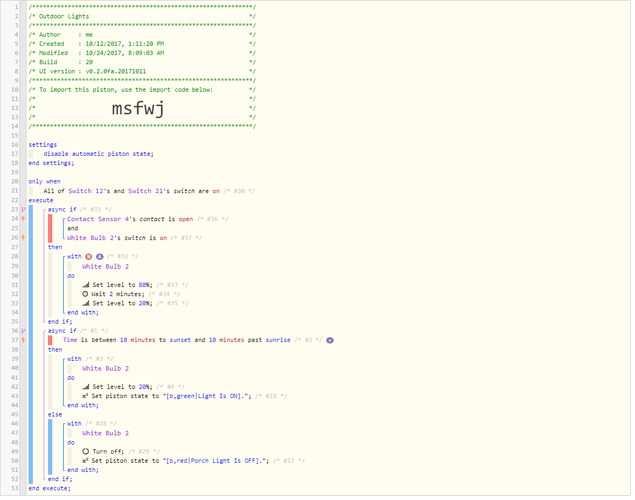
Task: Click the lightning bolt icon on line 37
Action: [23, 340]
